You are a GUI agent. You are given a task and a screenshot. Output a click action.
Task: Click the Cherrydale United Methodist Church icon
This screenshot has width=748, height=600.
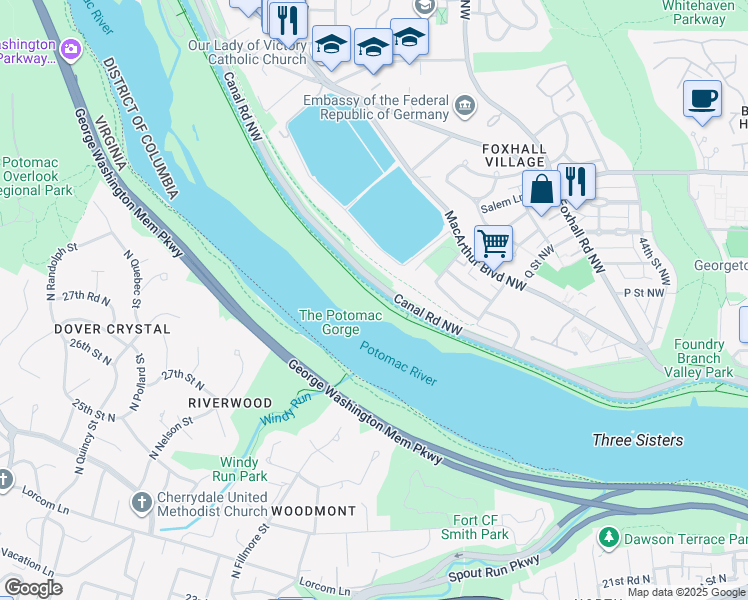point(141,503)
